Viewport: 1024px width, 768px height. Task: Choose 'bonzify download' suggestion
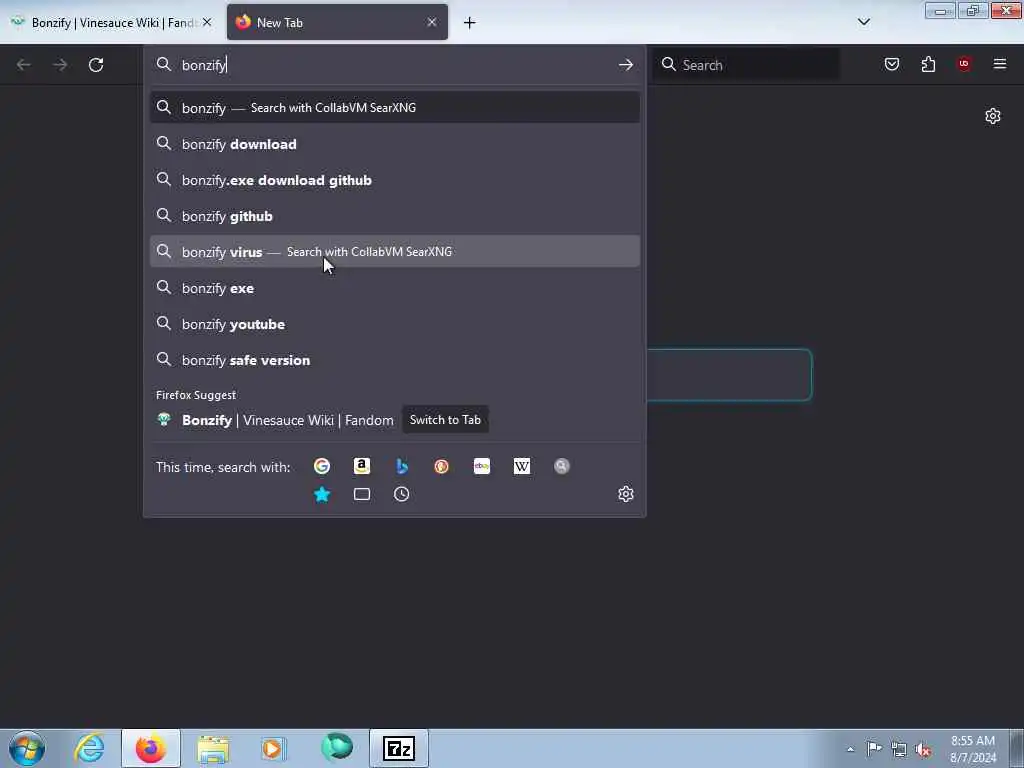pyautogui.click(x=394, y=144)
